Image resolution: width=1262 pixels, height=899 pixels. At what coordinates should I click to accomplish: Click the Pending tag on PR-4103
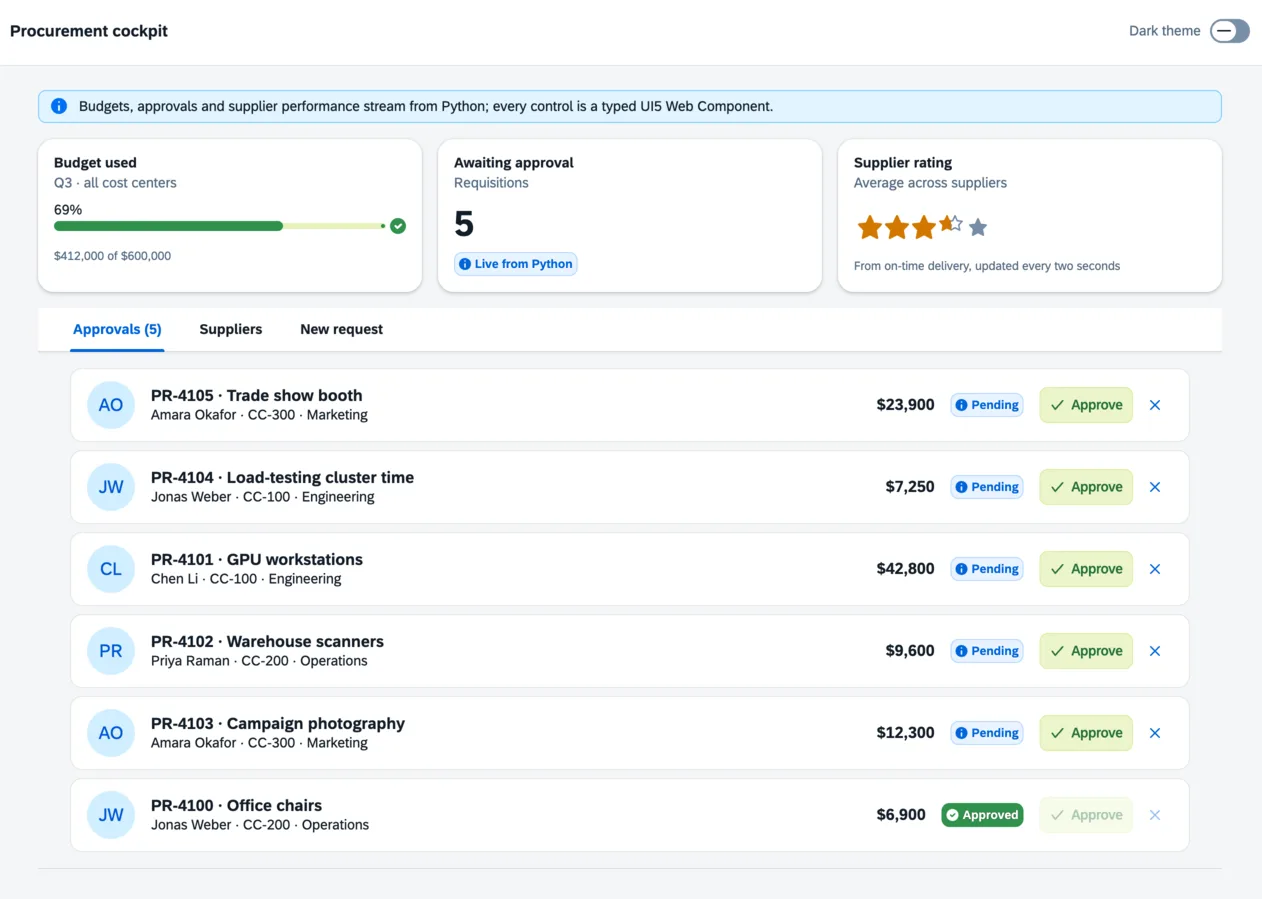point(987,733)
